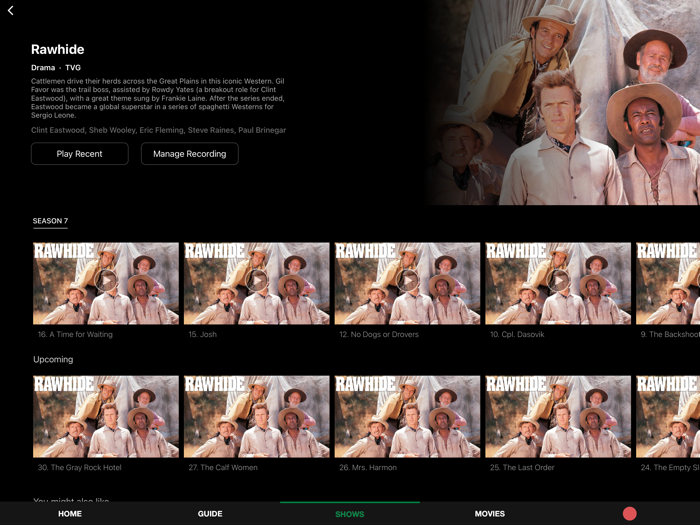Viewport: 700px width, 525px height.
Task: Open upcoming episode 26 Mrs. Harmon thumbnail
Action: click(x=408, y=417)
